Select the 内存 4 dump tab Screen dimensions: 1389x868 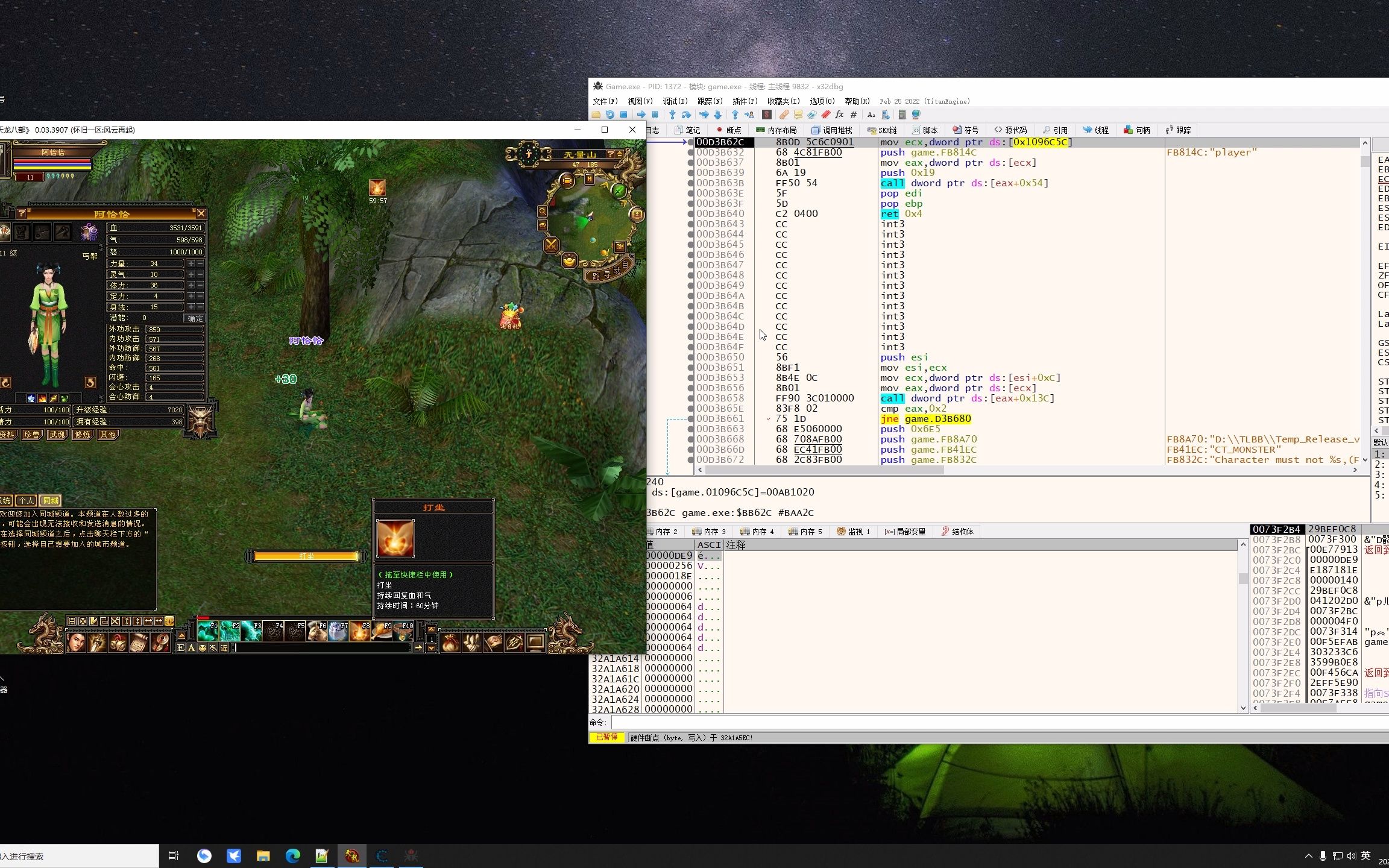pos(757,532)
